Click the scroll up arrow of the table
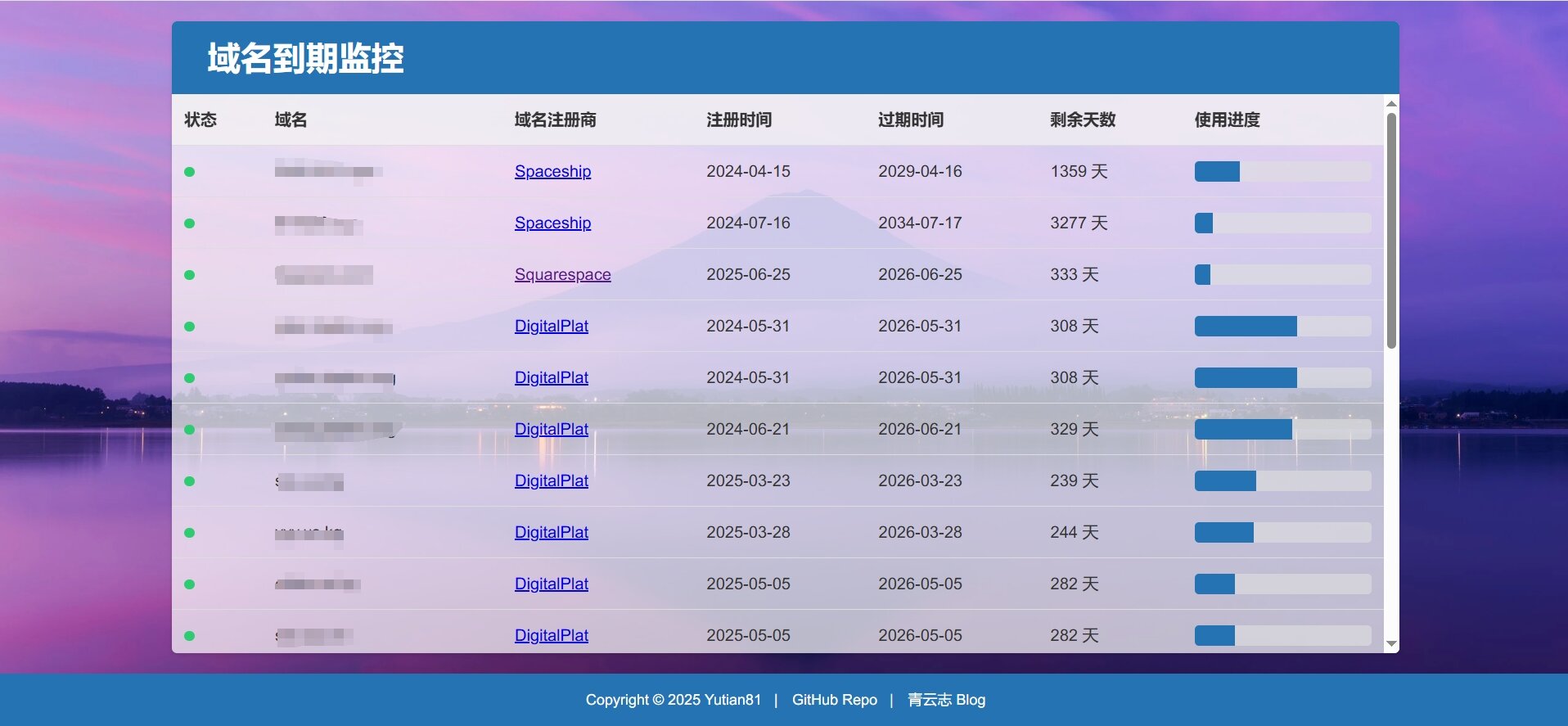 [x=1391, y=103]
